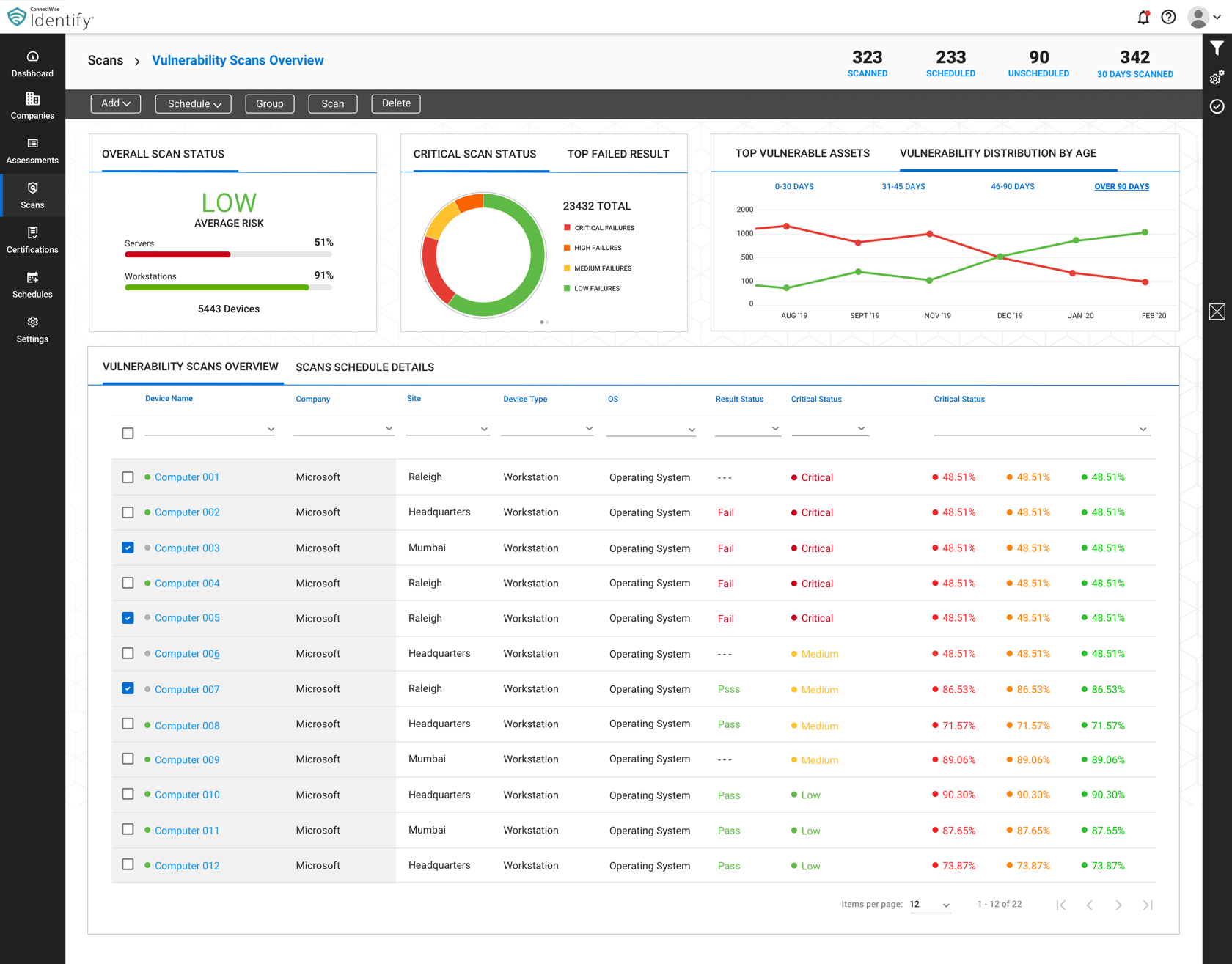Check the box for Computer 002
The width and height of the screenshot is (1232, 964).
tap(128, 512)
